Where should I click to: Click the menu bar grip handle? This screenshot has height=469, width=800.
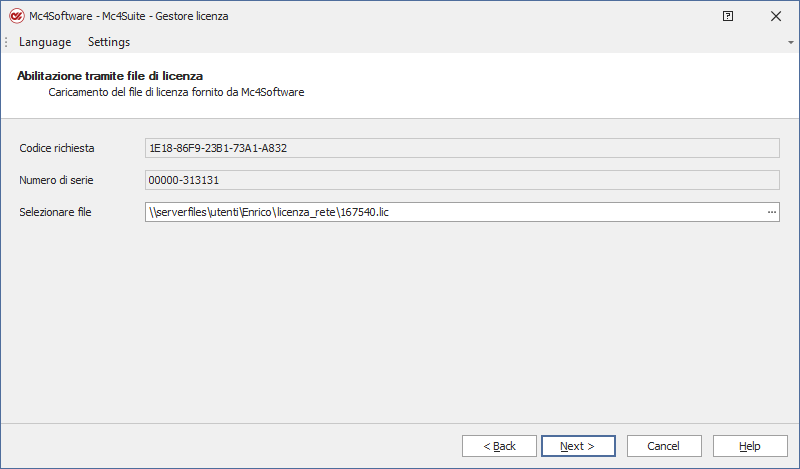pyautogui.click(x=7, y=42)
